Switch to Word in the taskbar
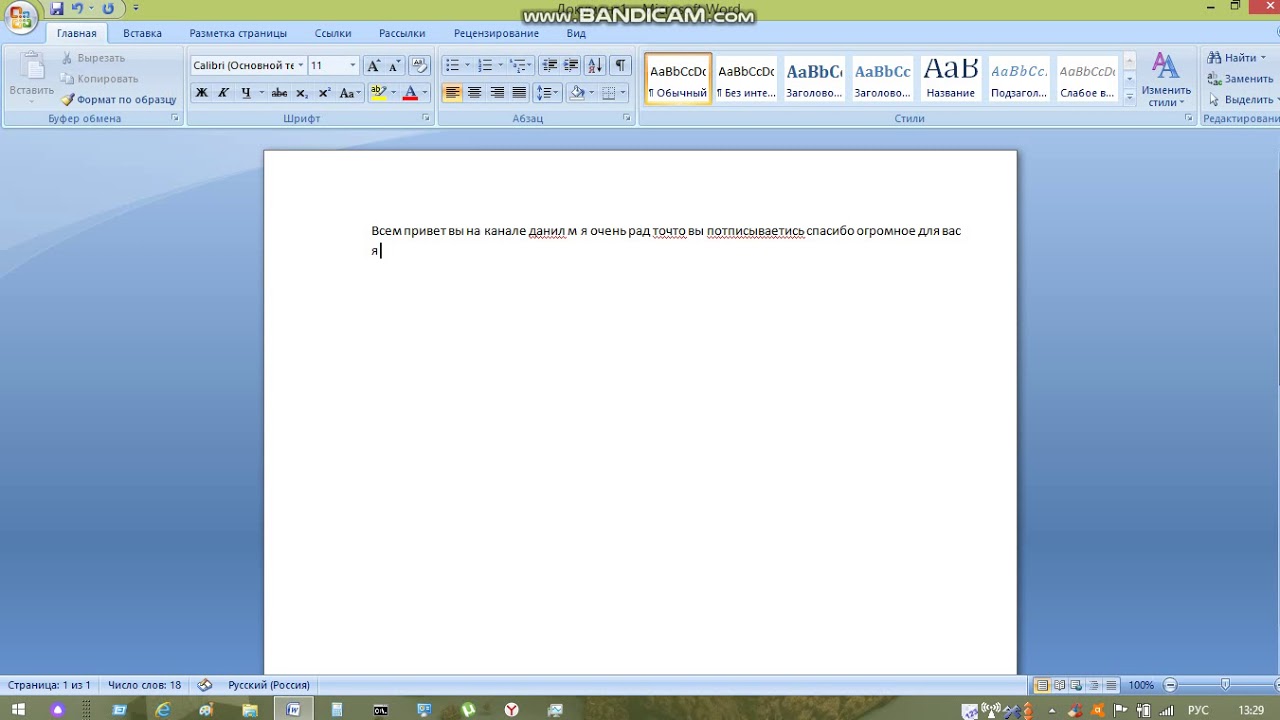The width and height of the screenshot is (1280, 720). (x=293, y=710)
